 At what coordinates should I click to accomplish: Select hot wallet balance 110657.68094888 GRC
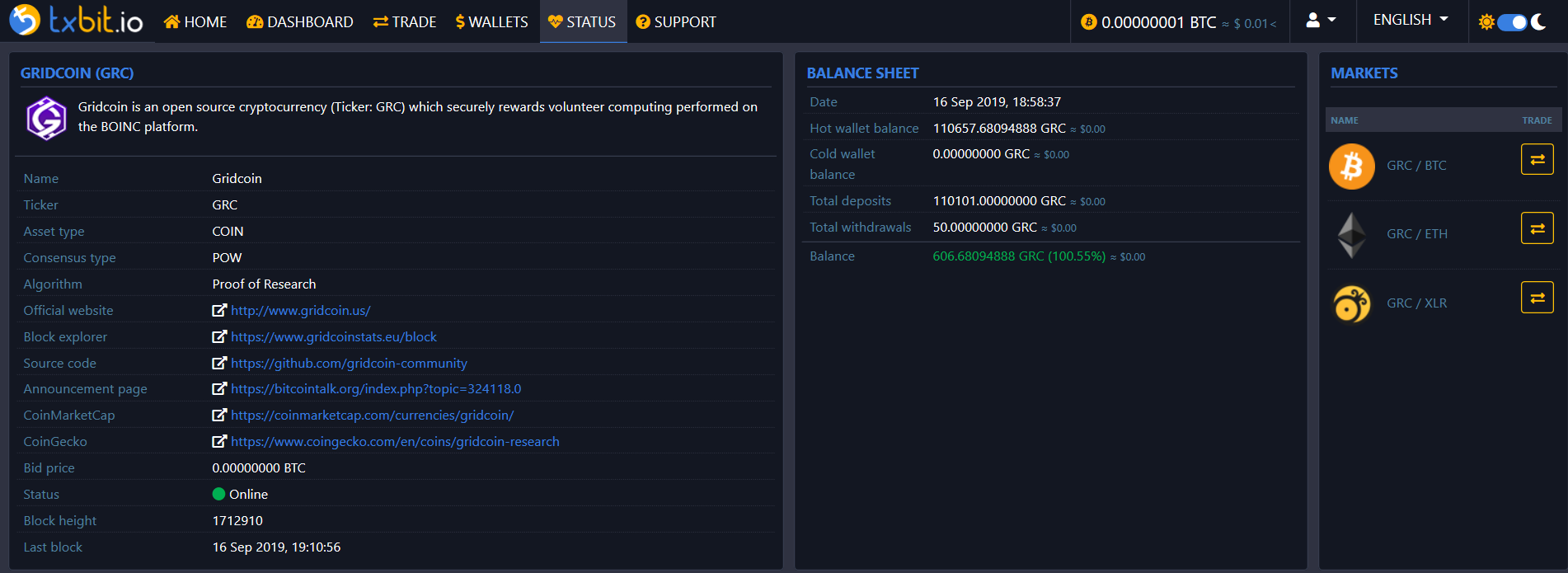[999, 129]
